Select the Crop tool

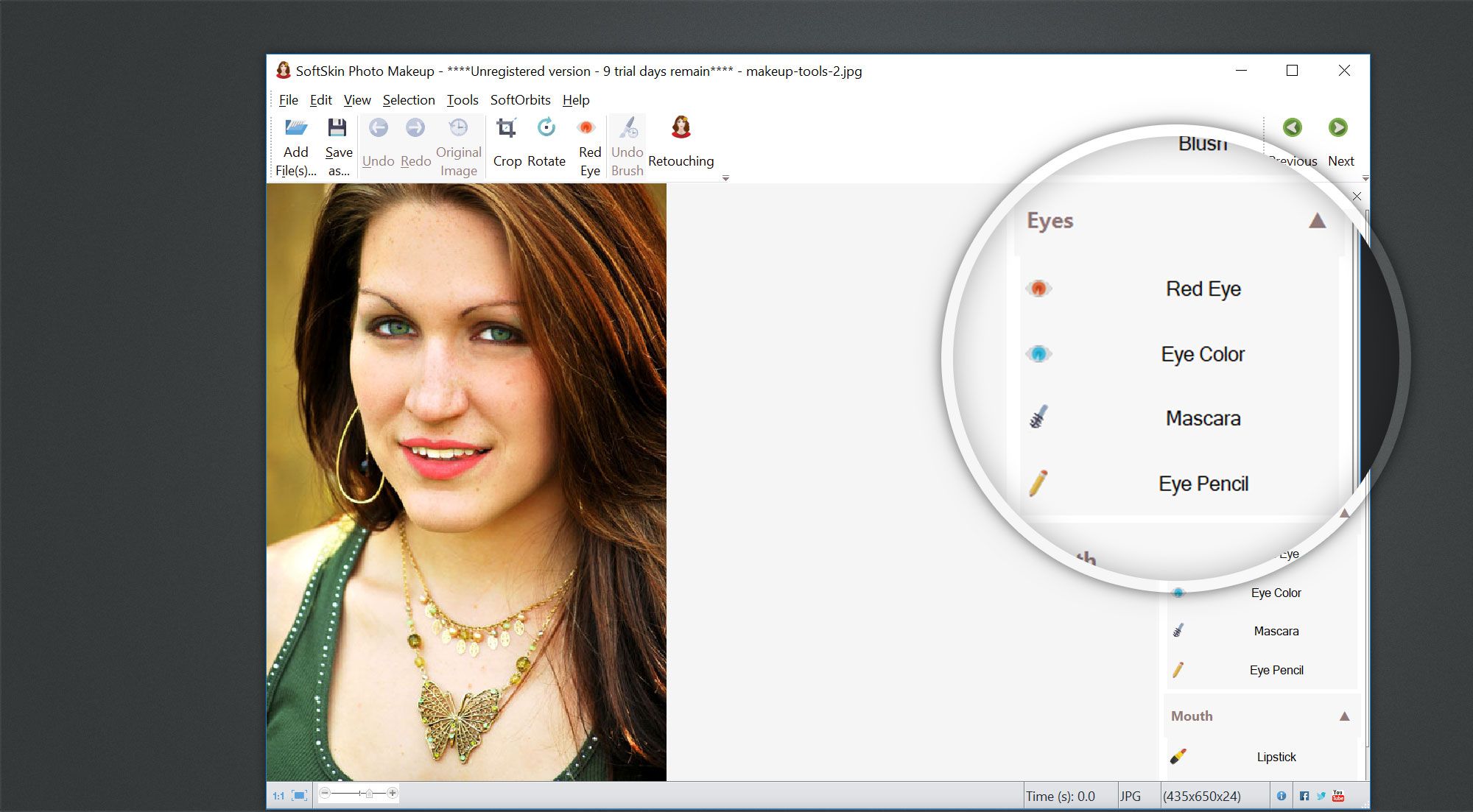pos(506,141)
